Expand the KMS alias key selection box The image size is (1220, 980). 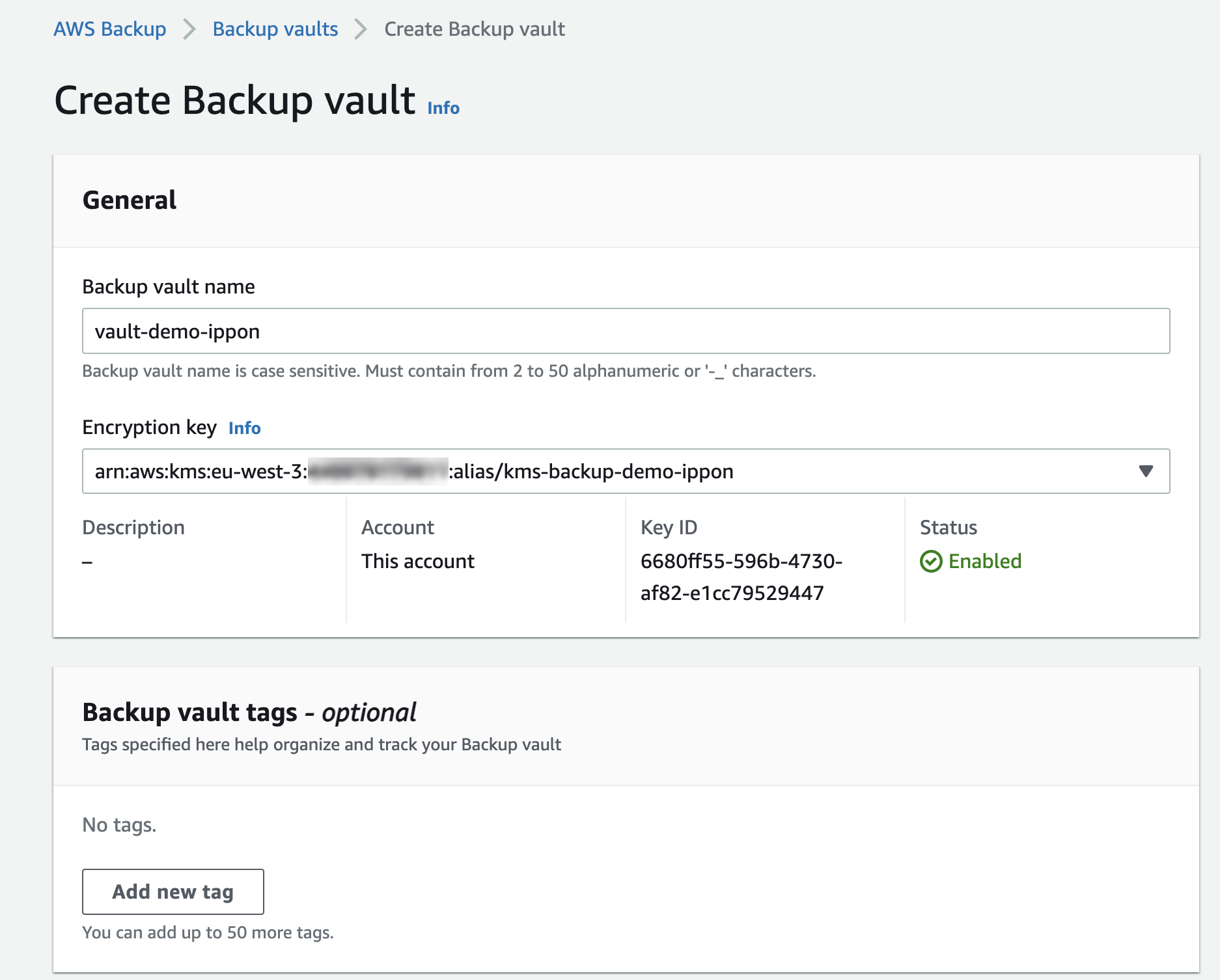tap(586, 471)
